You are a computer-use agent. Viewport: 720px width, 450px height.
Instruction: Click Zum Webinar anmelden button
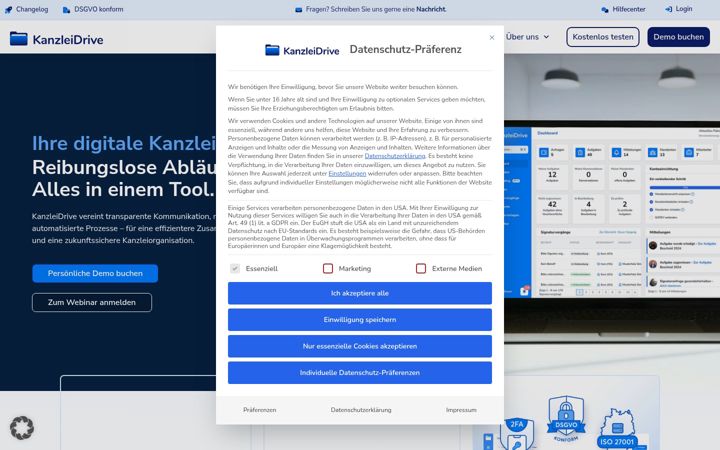[92, 302]
